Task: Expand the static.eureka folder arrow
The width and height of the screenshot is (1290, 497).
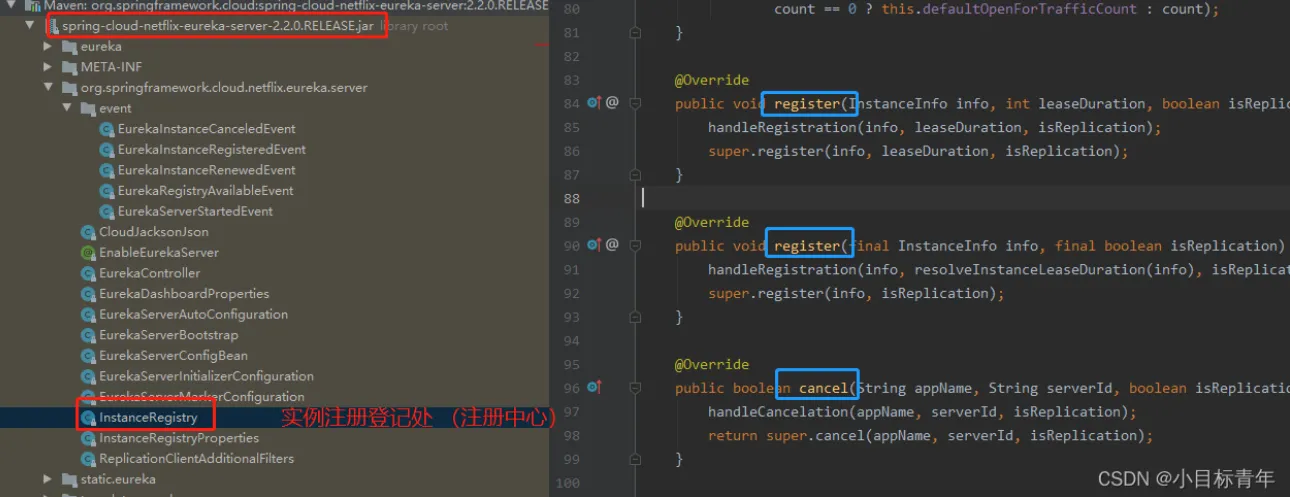Action: (48, 479)
